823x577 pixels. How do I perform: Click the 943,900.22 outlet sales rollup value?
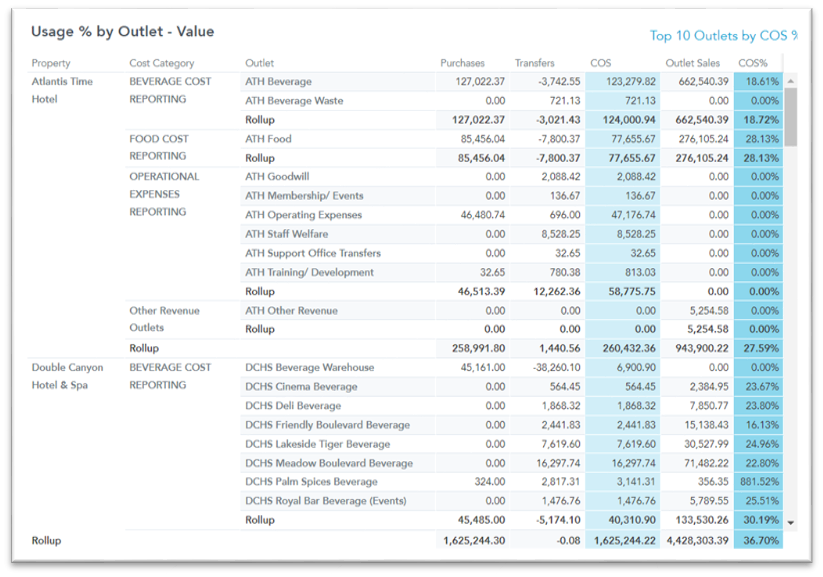pyautogui.click(x=702, y=348)
